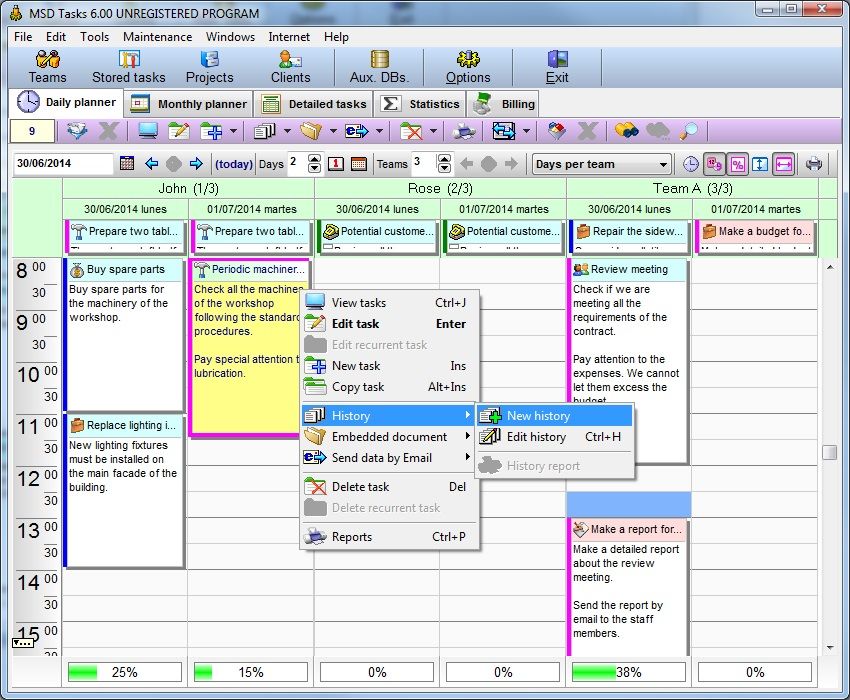850x700 pixels.
Task: Click the 25% progress bar under John
Action: (x=125, y=672)
